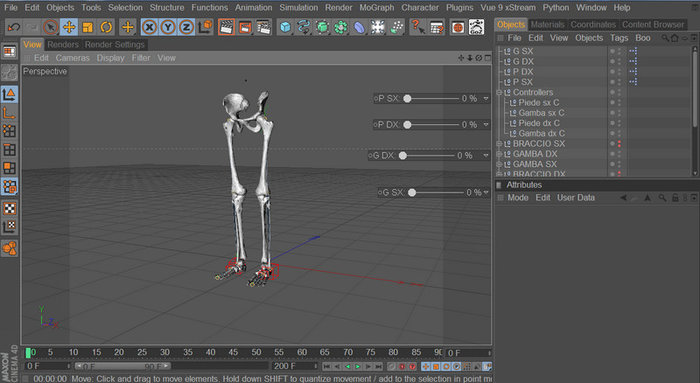The height and width of the screenshot is (383, 700).
Task: Select the Rotate tool icon
Action: (x=106, y=27)
